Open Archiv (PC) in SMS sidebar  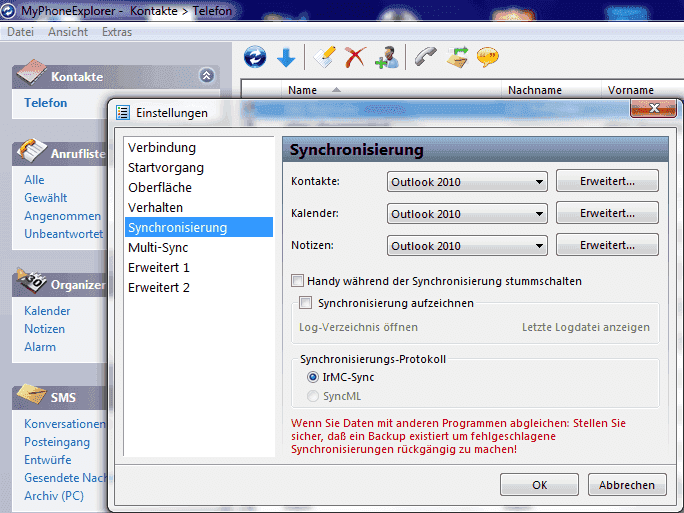coord(54,496)
